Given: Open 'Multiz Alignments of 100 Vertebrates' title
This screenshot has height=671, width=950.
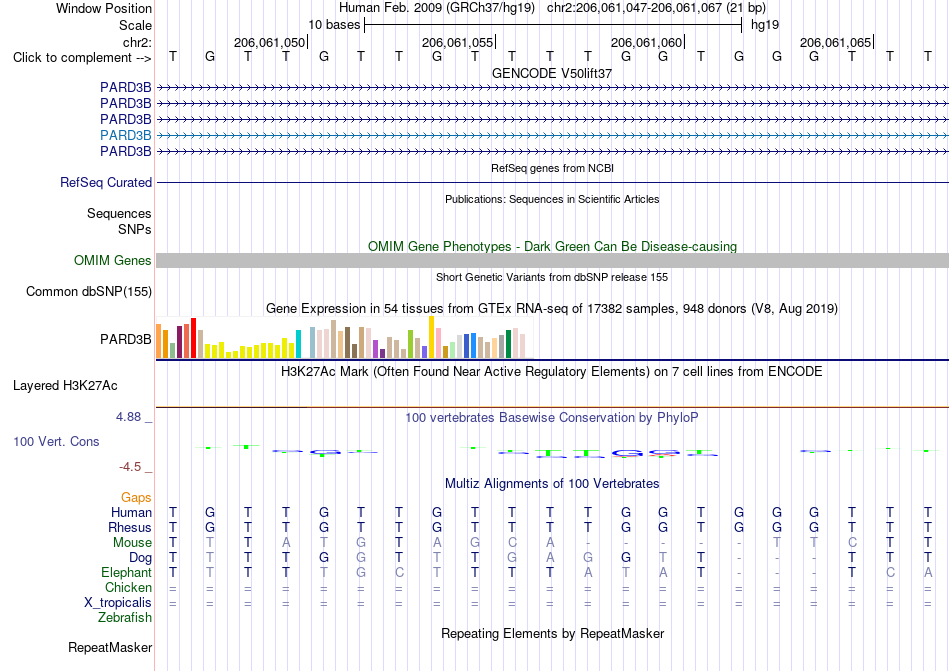Looking at the screenshot, I should 552,483.
